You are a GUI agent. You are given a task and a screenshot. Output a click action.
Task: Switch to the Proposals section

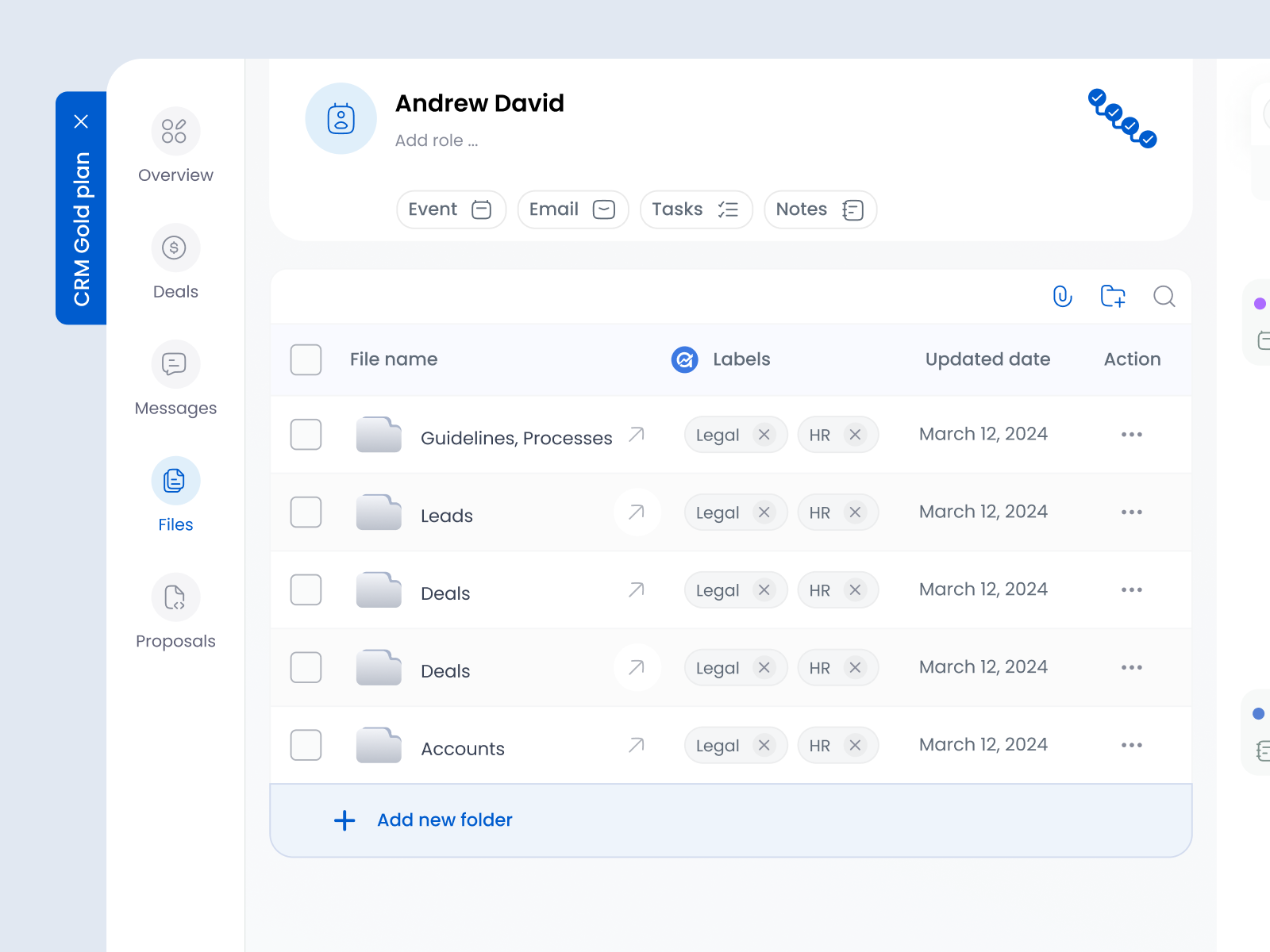point(175,597)
